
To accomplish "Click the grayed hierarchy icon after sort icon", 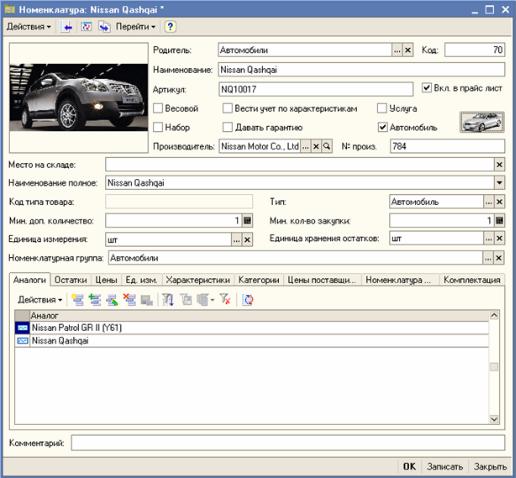I will pos(186,300).
